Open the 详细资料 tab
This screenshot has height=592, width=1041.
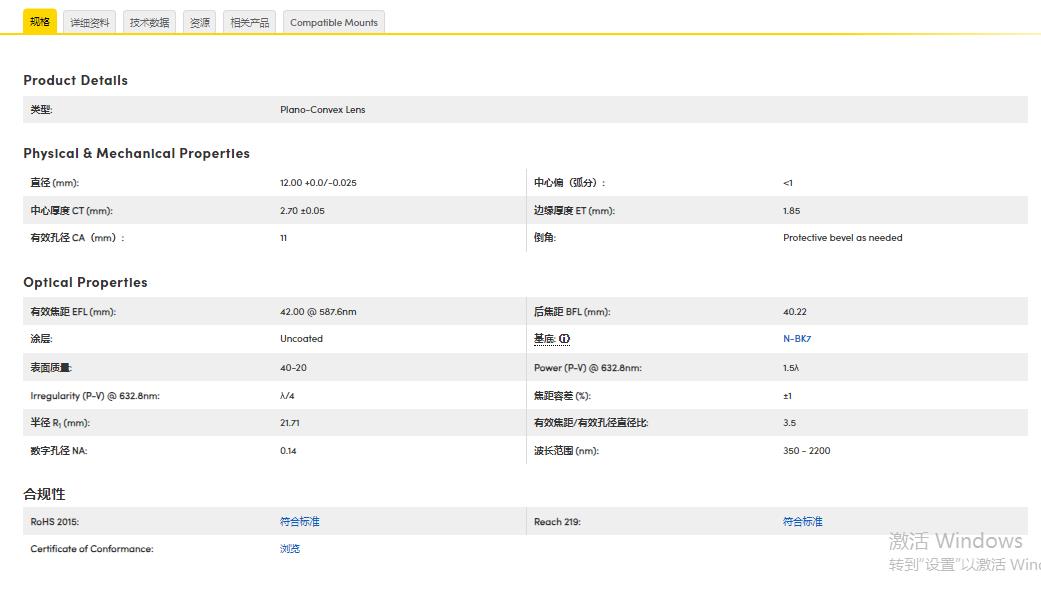pos(90,22)
